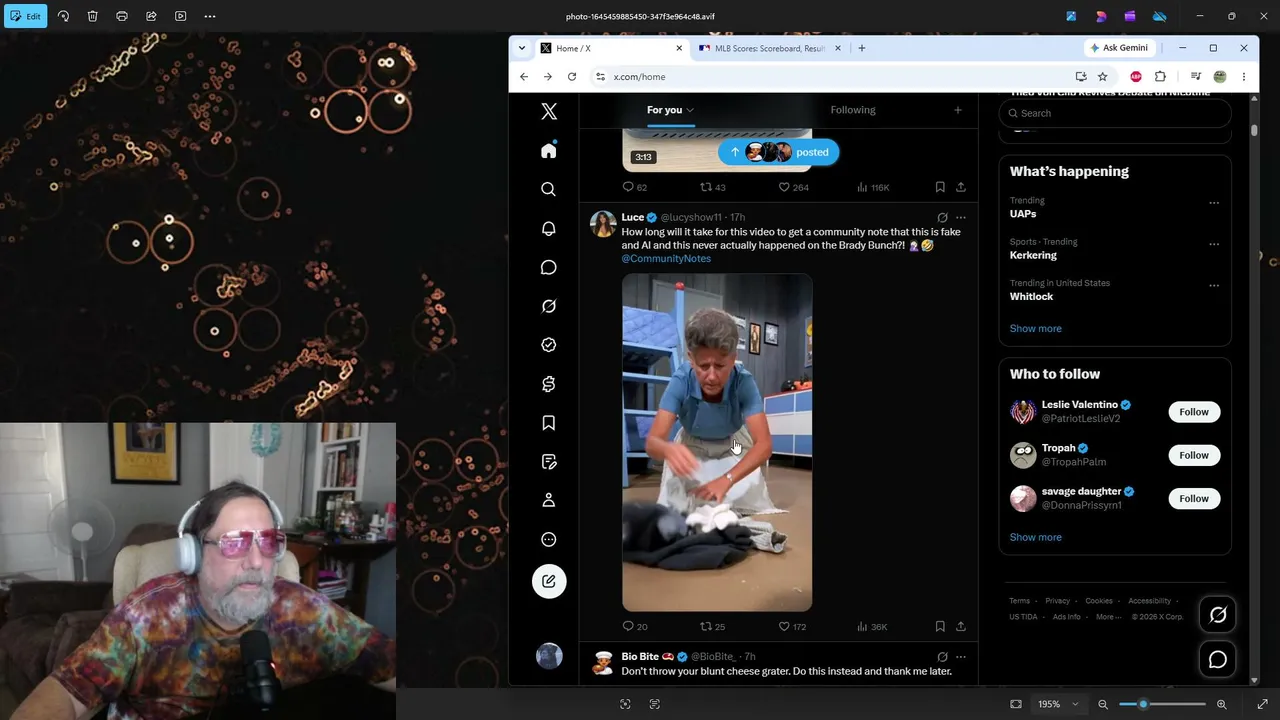This screenshot has height=720, width=1280.
Task: Fit the image to window in Photos
Action: 1016,704
